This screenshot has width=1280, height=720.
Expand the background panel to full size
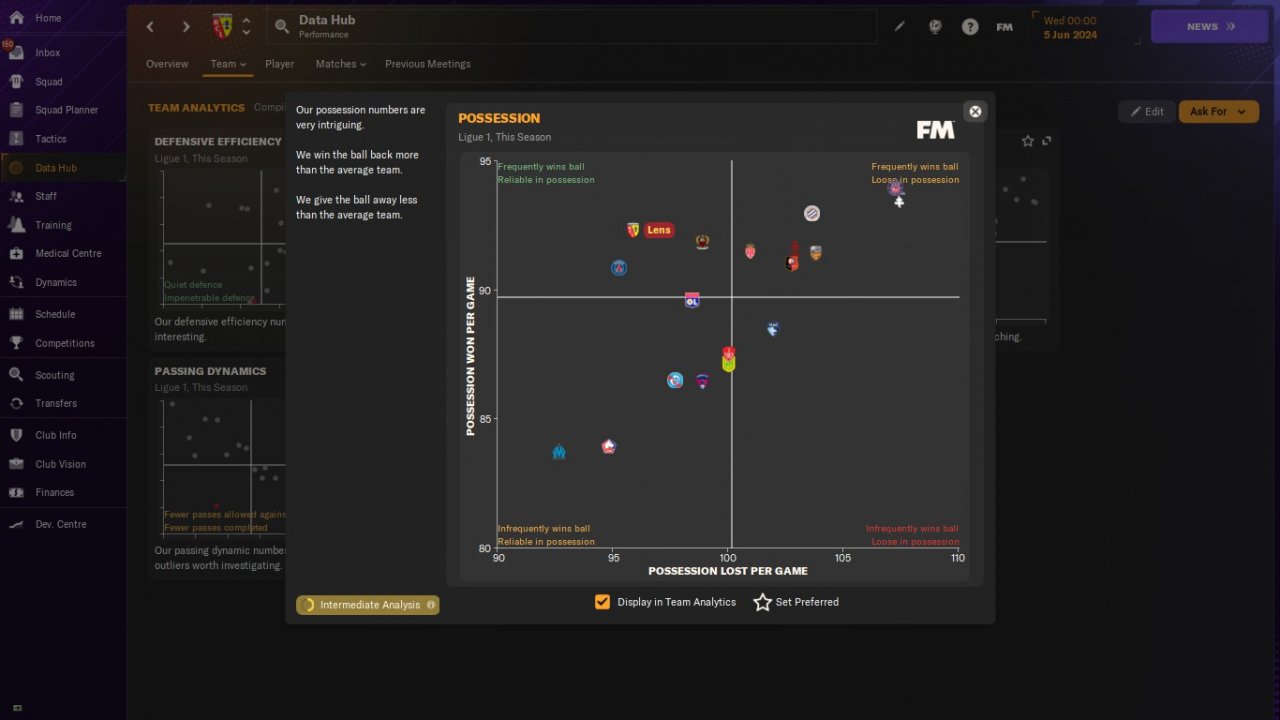1047,141
